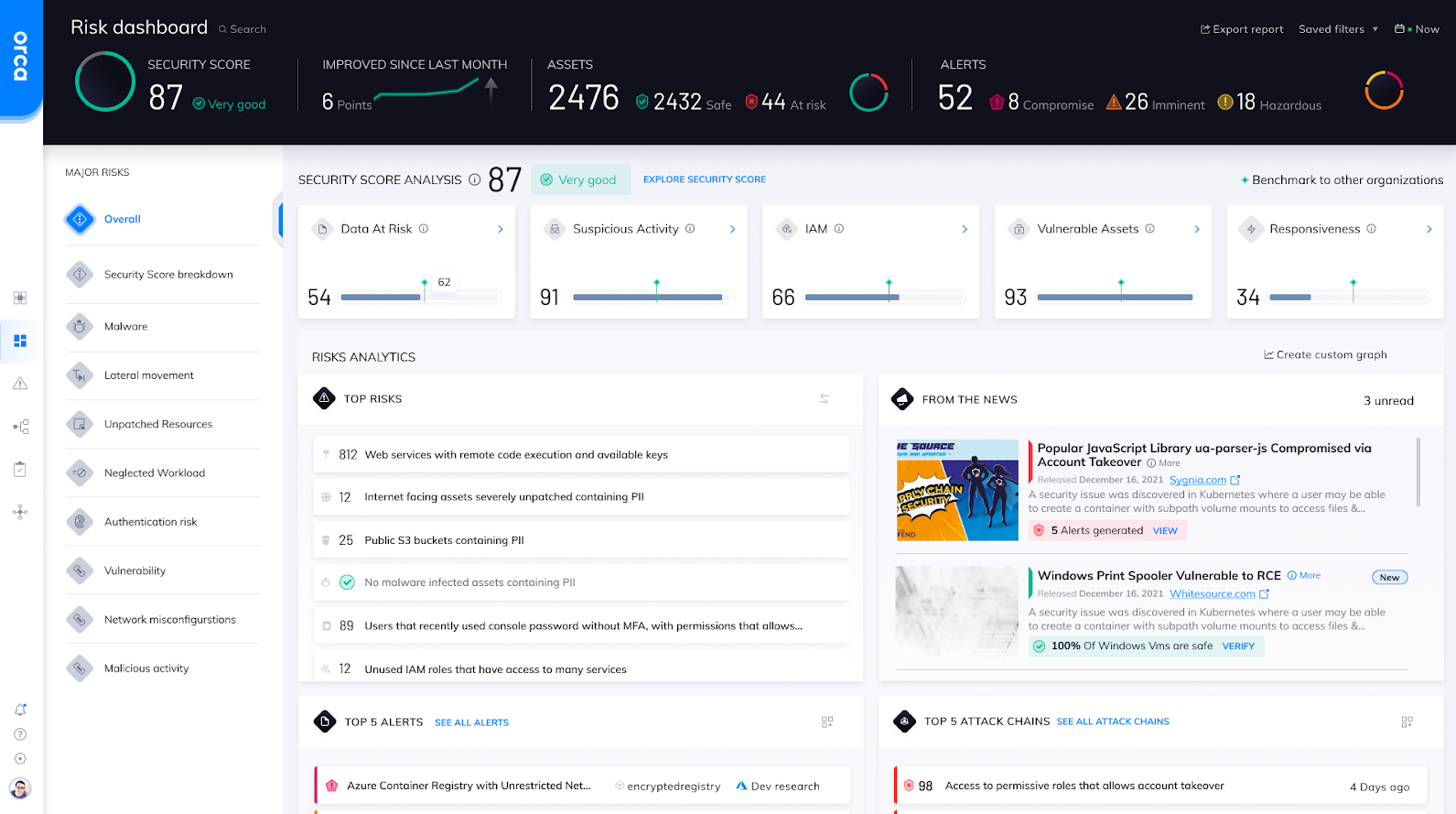Open attack chain 'Access to permissive roles'

tap(1160, 786)
